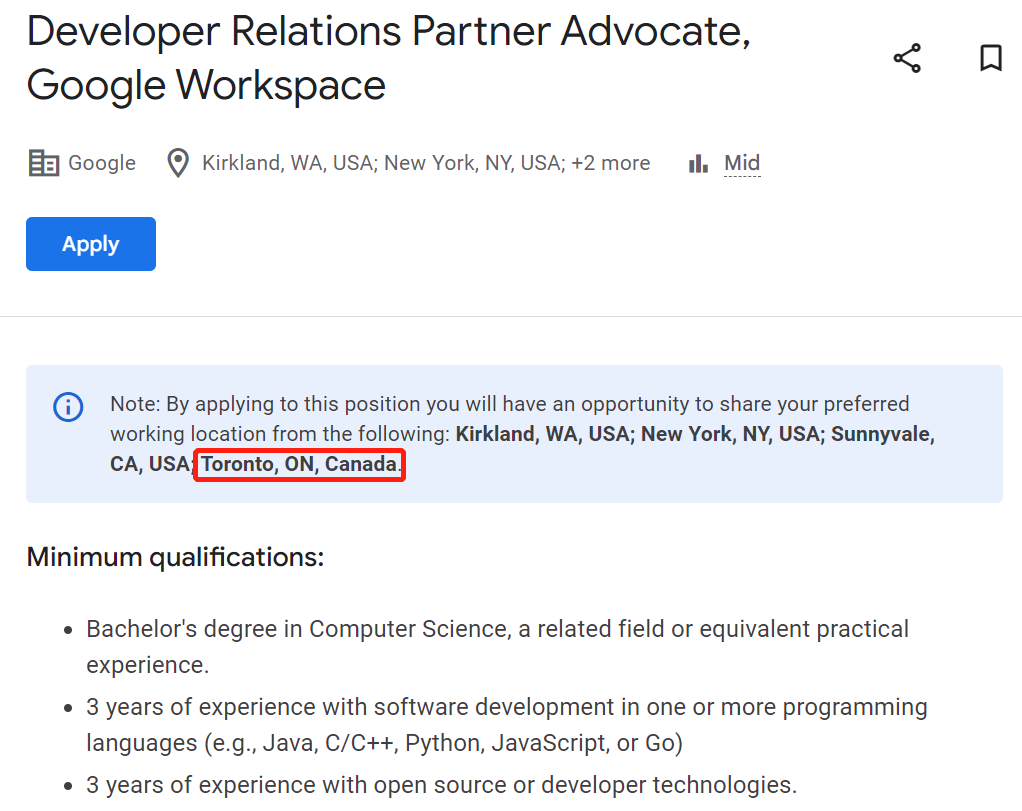Click the Minimum qualifications heading

point(175,557)
